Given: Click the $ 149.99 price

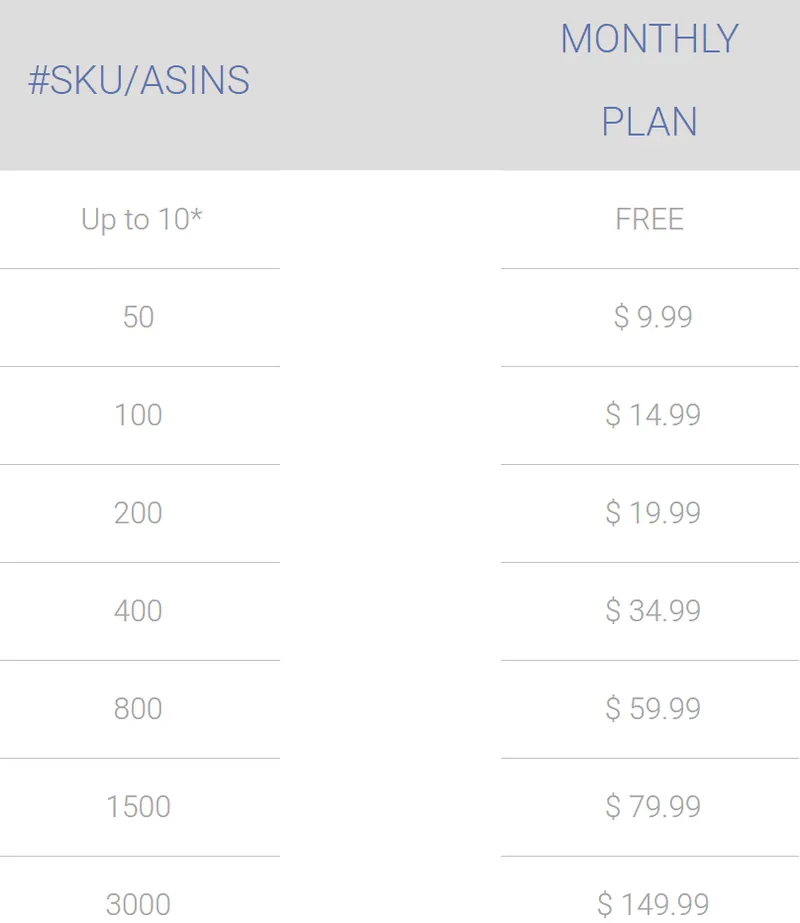Looking at the screenshot, I should [x=653, y=904].
